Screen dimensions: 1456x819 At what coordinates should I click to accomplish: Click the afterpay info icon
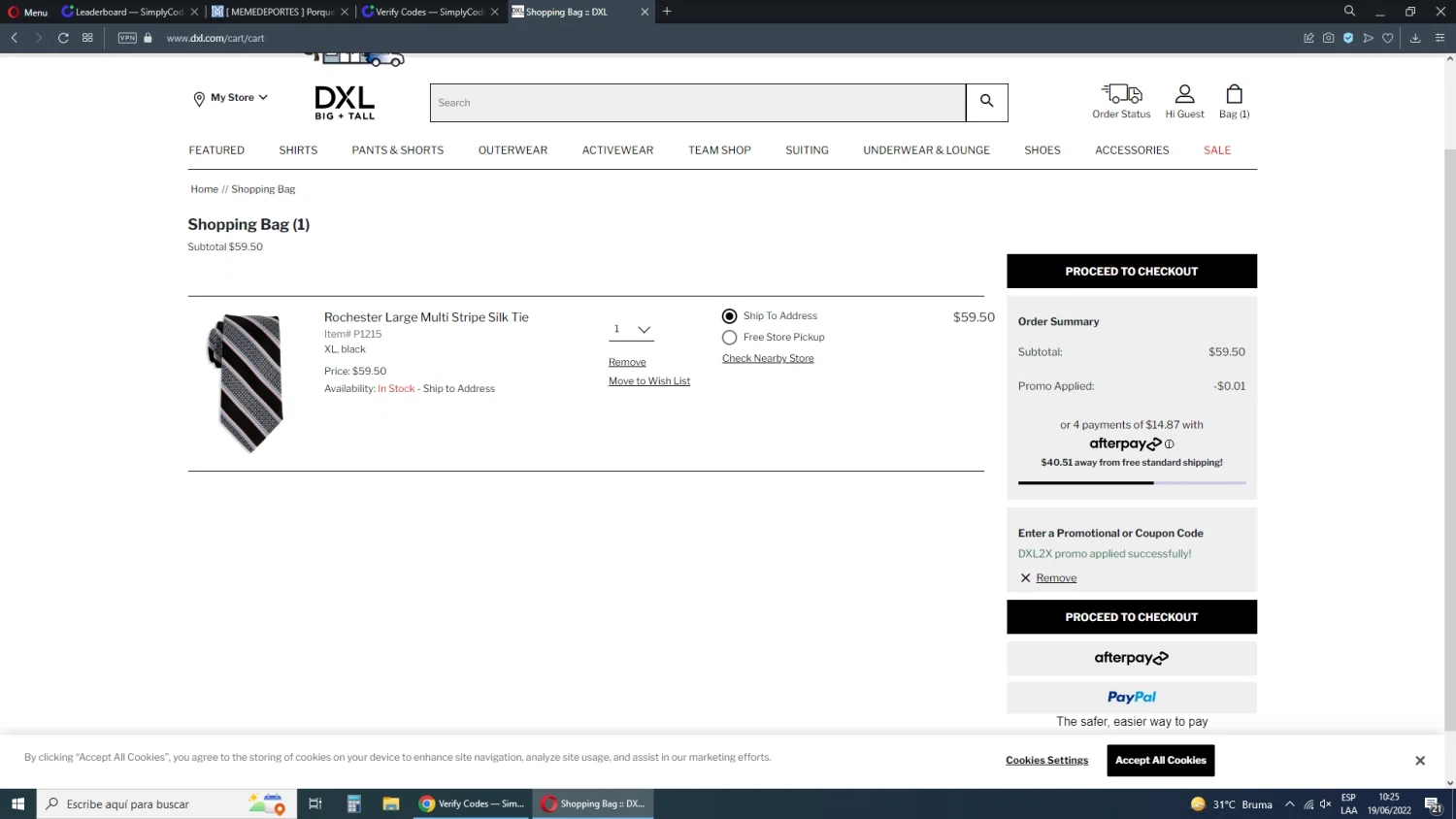(x=1169, y=443)
